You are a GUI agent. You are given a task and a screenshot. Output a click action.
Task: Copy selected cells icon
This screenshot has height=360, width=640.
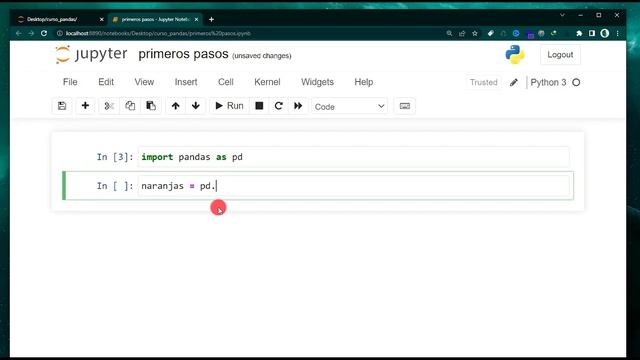130,106
